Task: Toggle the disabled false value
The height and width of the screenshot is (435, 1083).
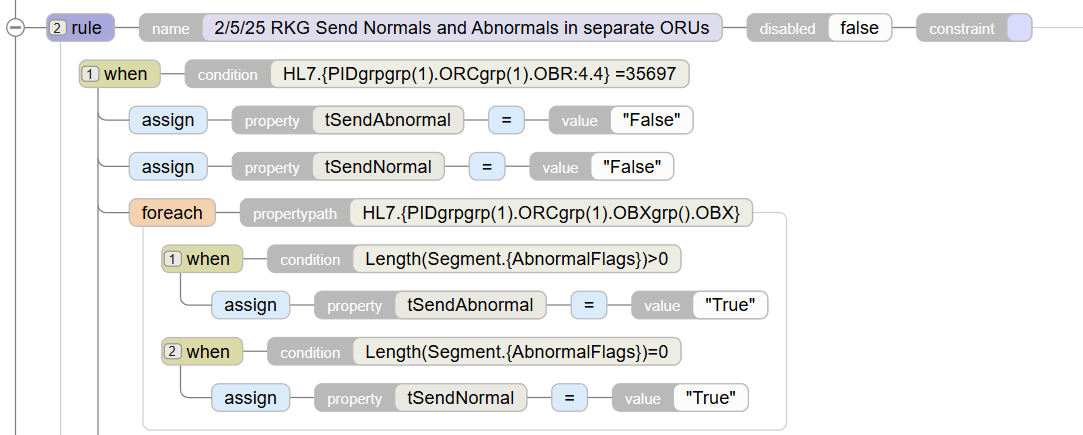Action: [860, 28]
